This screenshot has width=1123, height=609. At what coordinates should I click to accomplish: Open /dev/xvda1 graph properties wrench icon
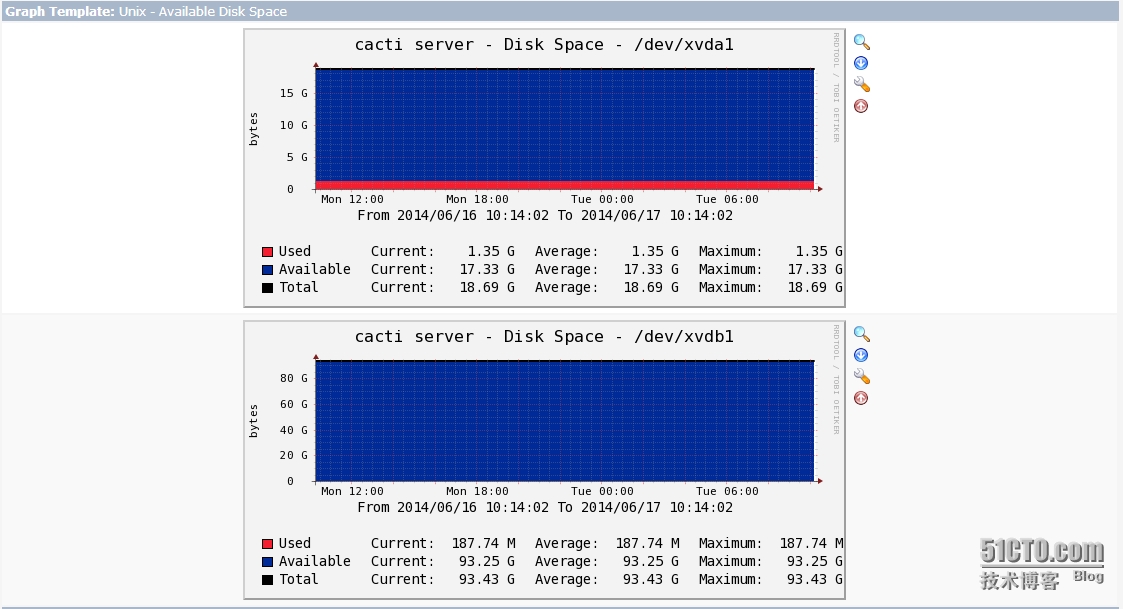point(862,85)
